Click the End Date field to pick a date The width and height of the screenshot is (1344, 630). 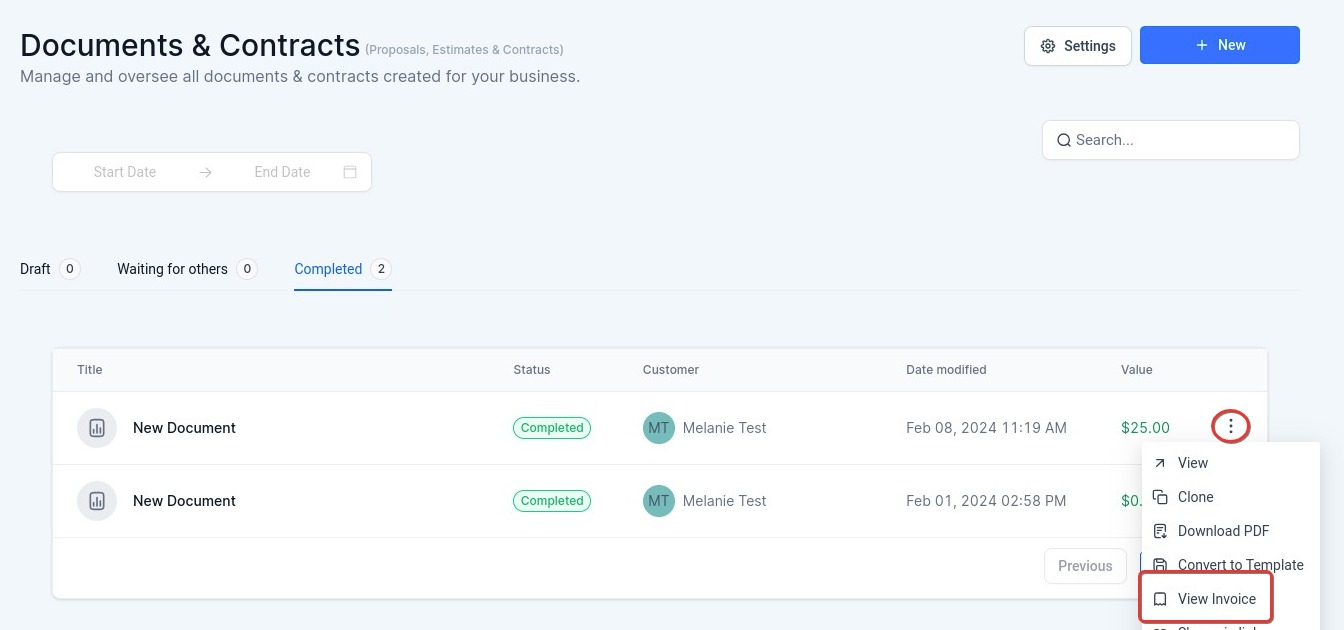pos(281,172)
